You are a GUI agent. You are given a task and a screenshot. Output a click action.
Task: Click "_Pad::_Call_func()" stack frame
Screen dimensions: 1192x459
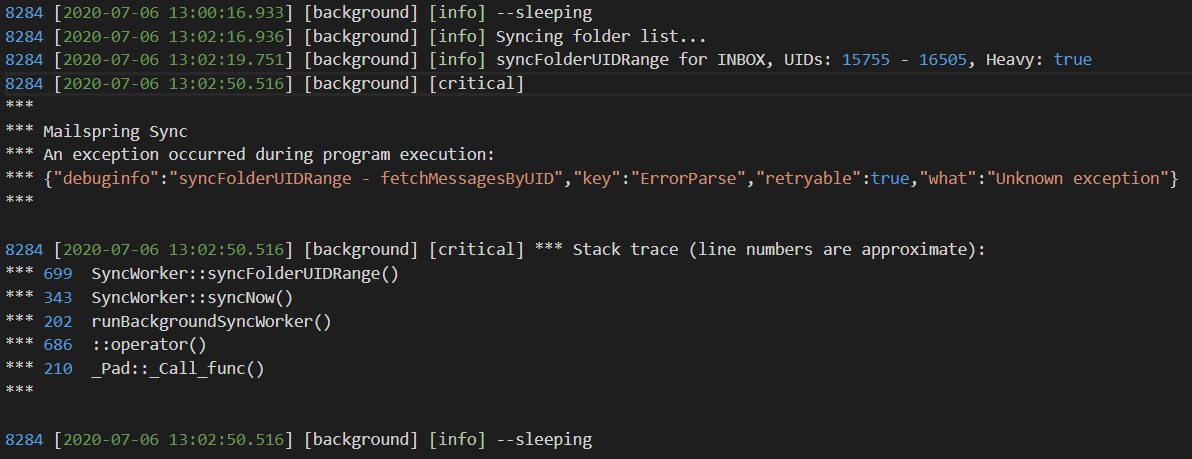tap(178, 369)
